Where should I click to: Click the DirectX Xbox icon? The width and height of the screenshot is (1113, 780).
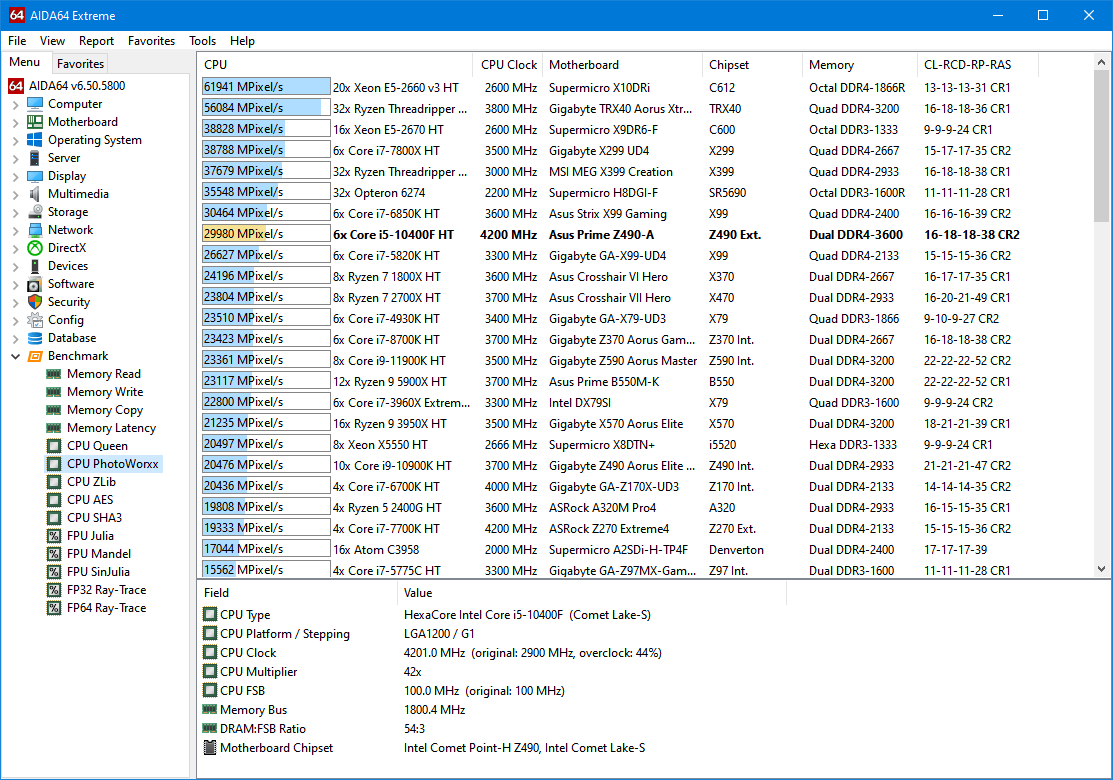pyautogui.click(x=35, y=248)
